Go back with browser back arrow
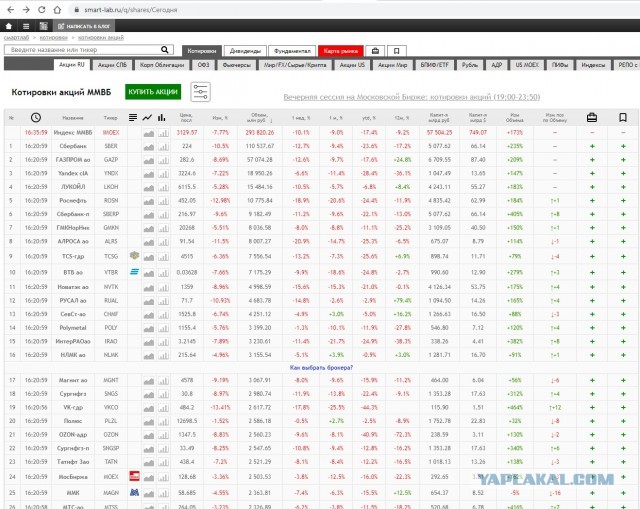This screenshot has height=509, width=640. (x=11, y=9)
